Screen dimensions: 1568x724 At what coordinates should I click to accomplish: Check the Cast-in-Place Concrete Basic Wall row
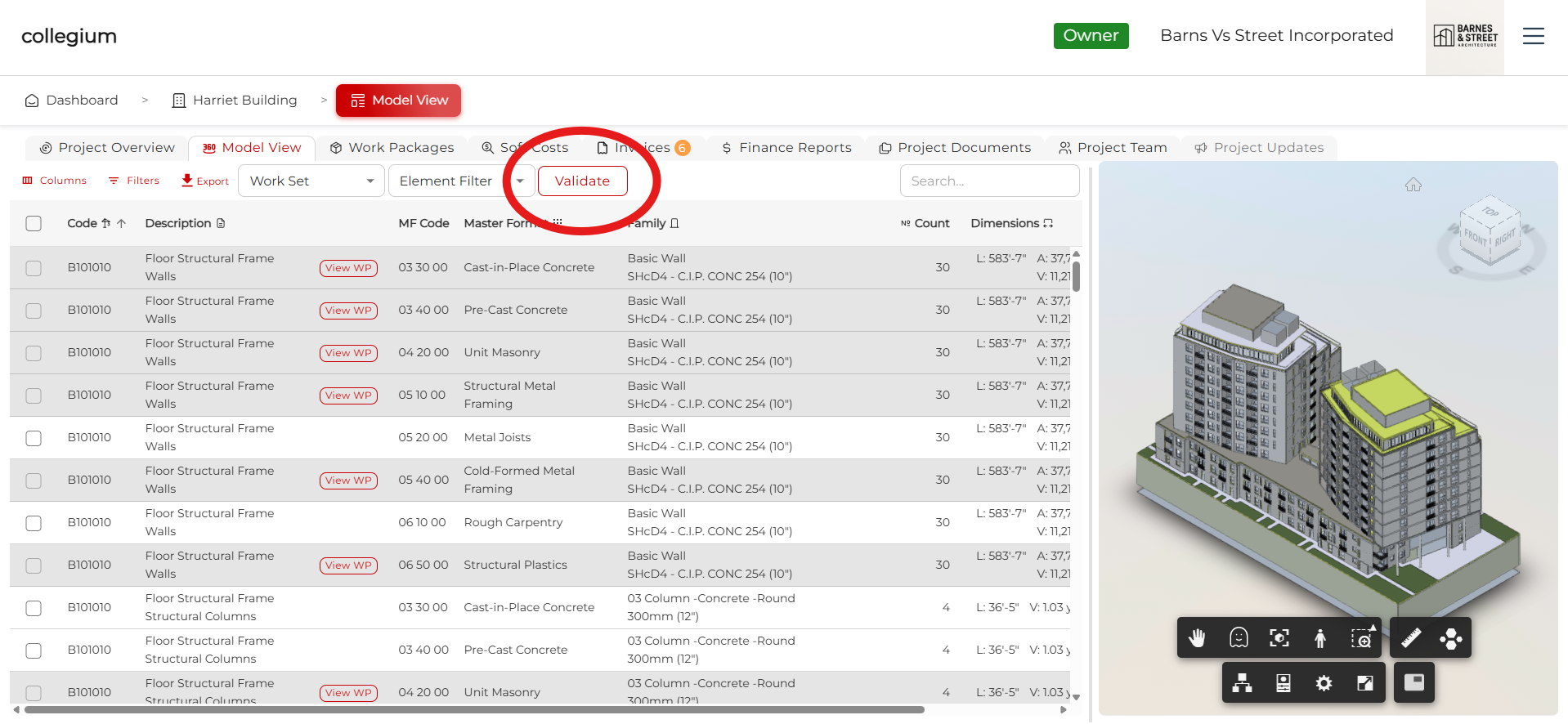coord(34,268)
